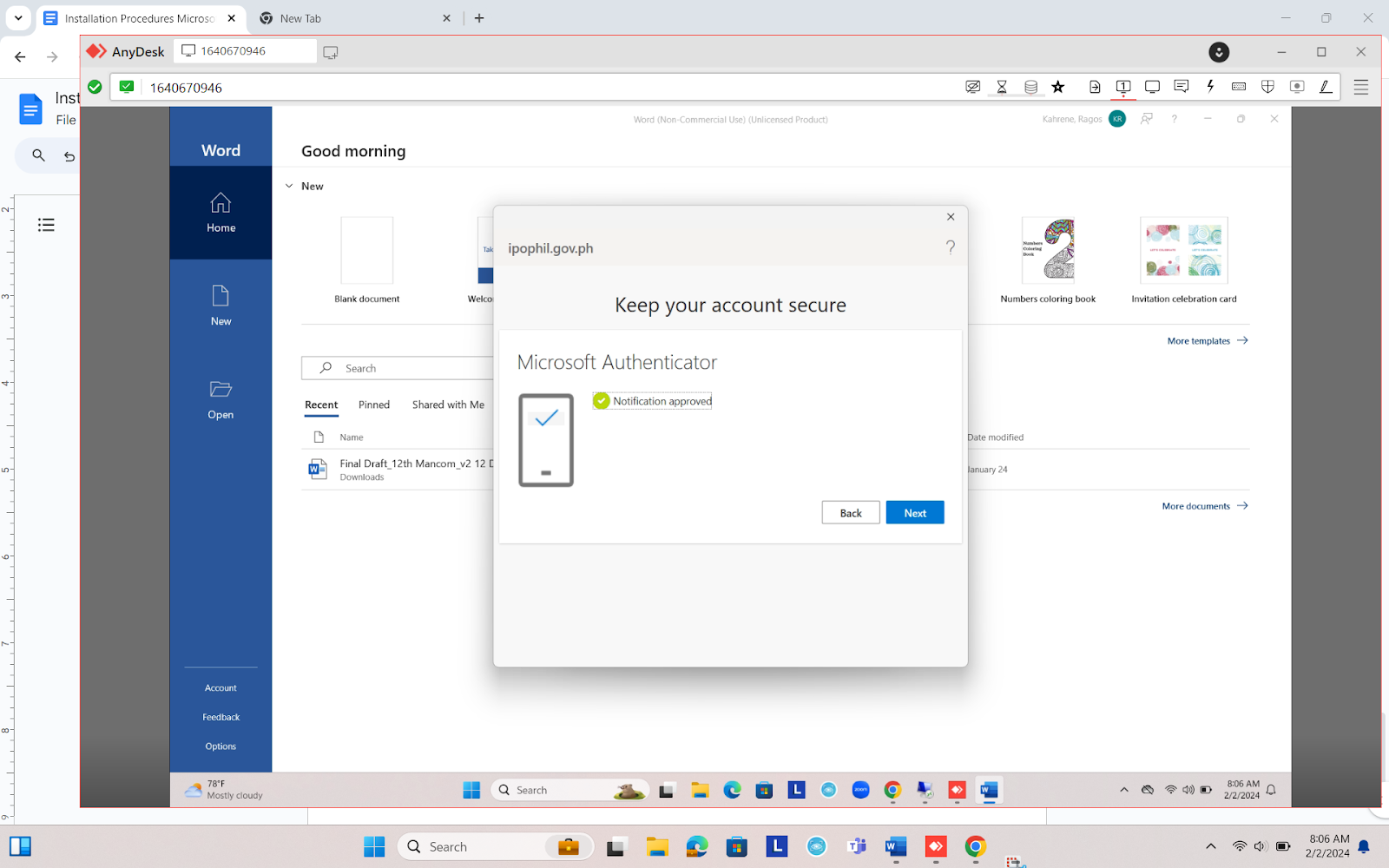1389x868 pixels.
Task: Click remote taskbar Word icon
Action: pyautogui.click(x=989, y=790)
